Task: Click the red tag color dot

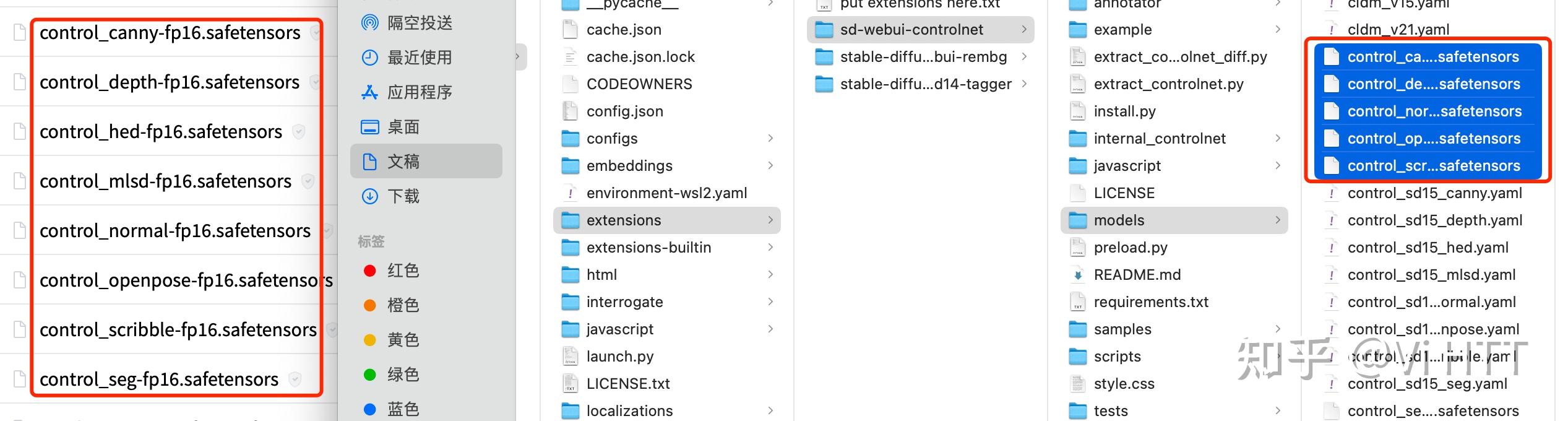Action: (x=370, y=271)
